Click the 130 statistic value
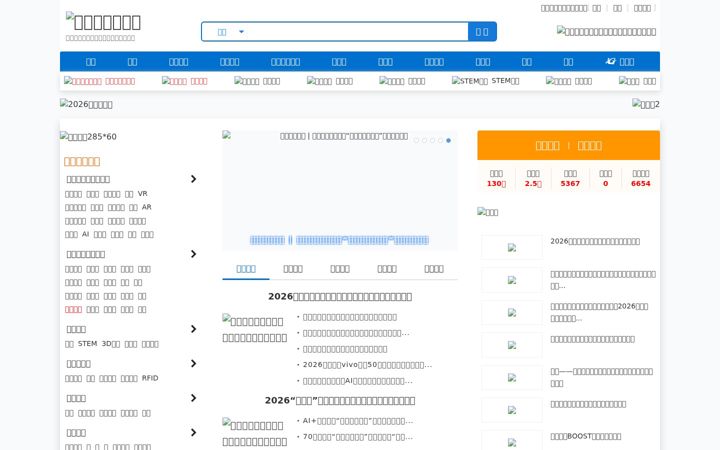 click(x=496, y=183)
